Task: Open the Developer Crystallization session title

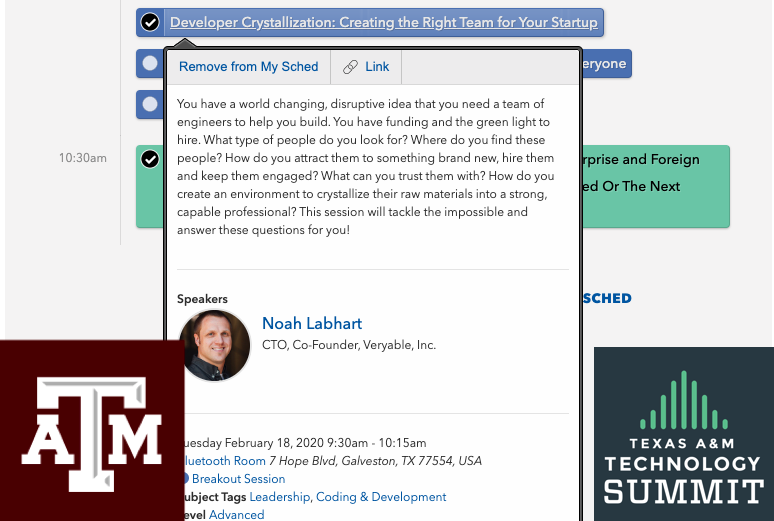Action: pos(384,22)
